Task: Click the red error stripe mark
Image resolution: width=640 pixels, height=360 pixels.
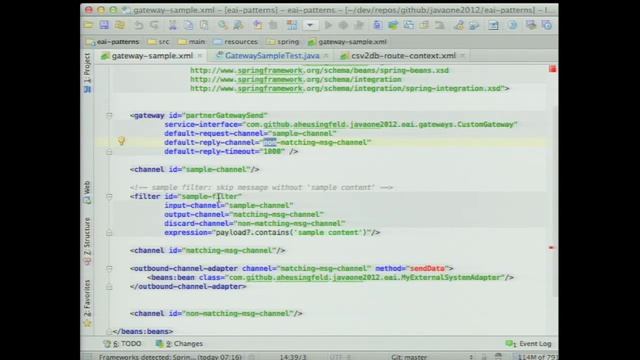Action: 551,247
